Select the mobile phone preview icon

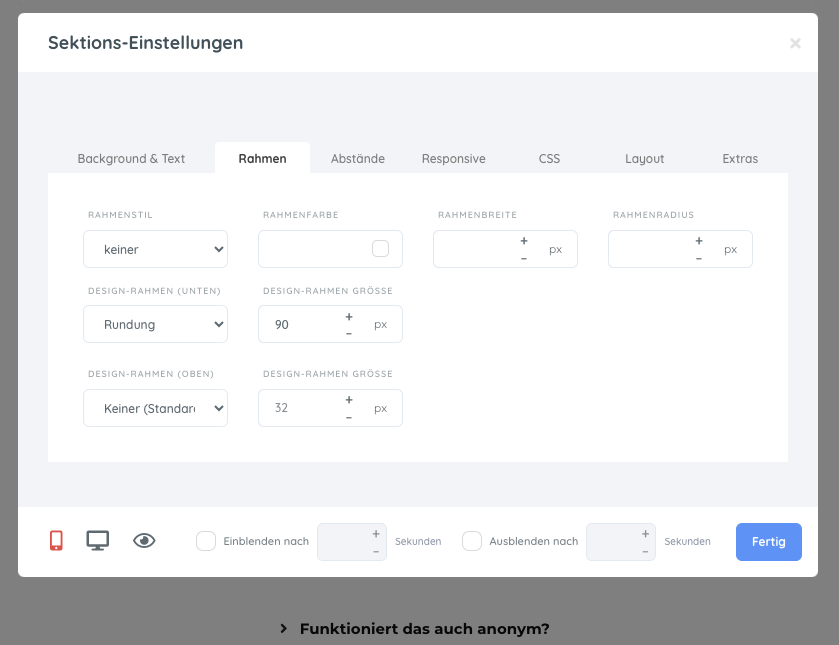pyautogui.click(x=56, y=541)
